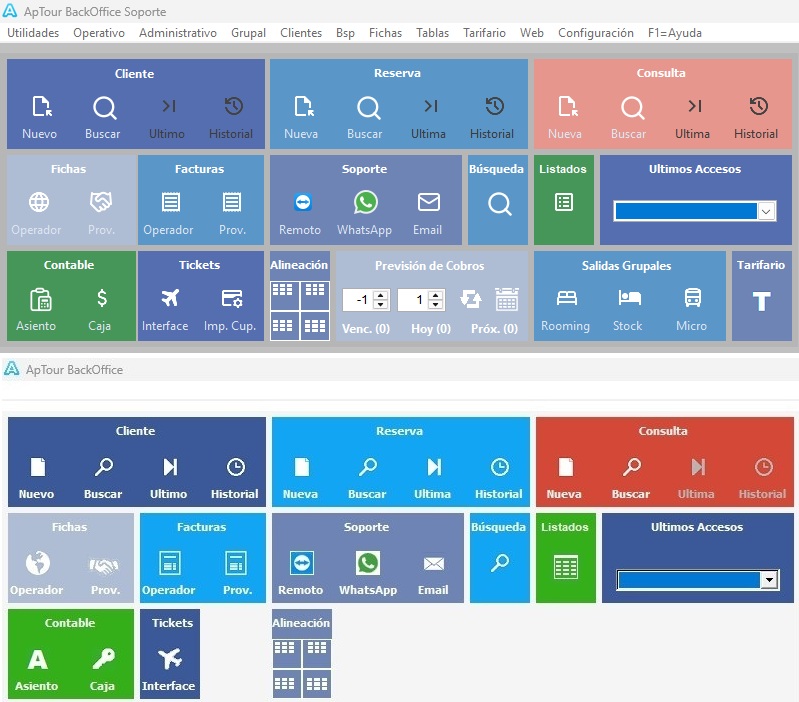Click the Web menu item
Viewport: 799px width, 702px height.
(x=531, y=33)
